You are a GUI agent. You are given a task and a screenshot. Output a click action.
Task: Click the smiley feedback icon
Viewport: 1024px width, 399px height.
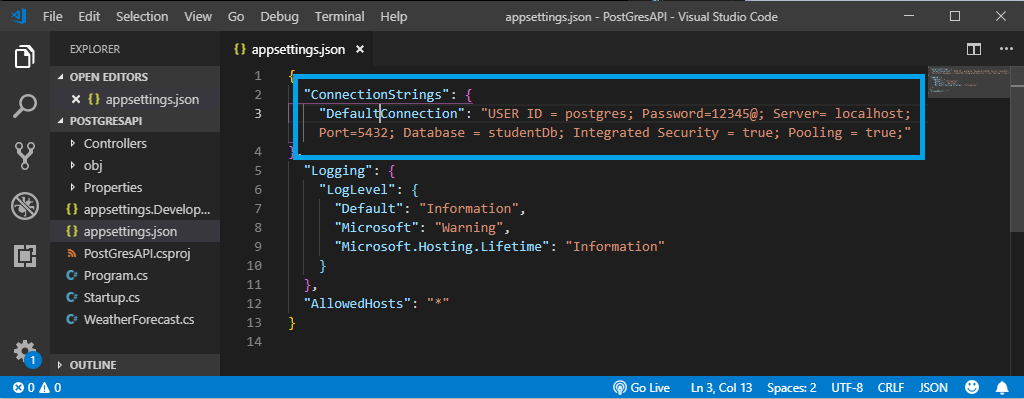pyautogui.click(x=972, y=387)
